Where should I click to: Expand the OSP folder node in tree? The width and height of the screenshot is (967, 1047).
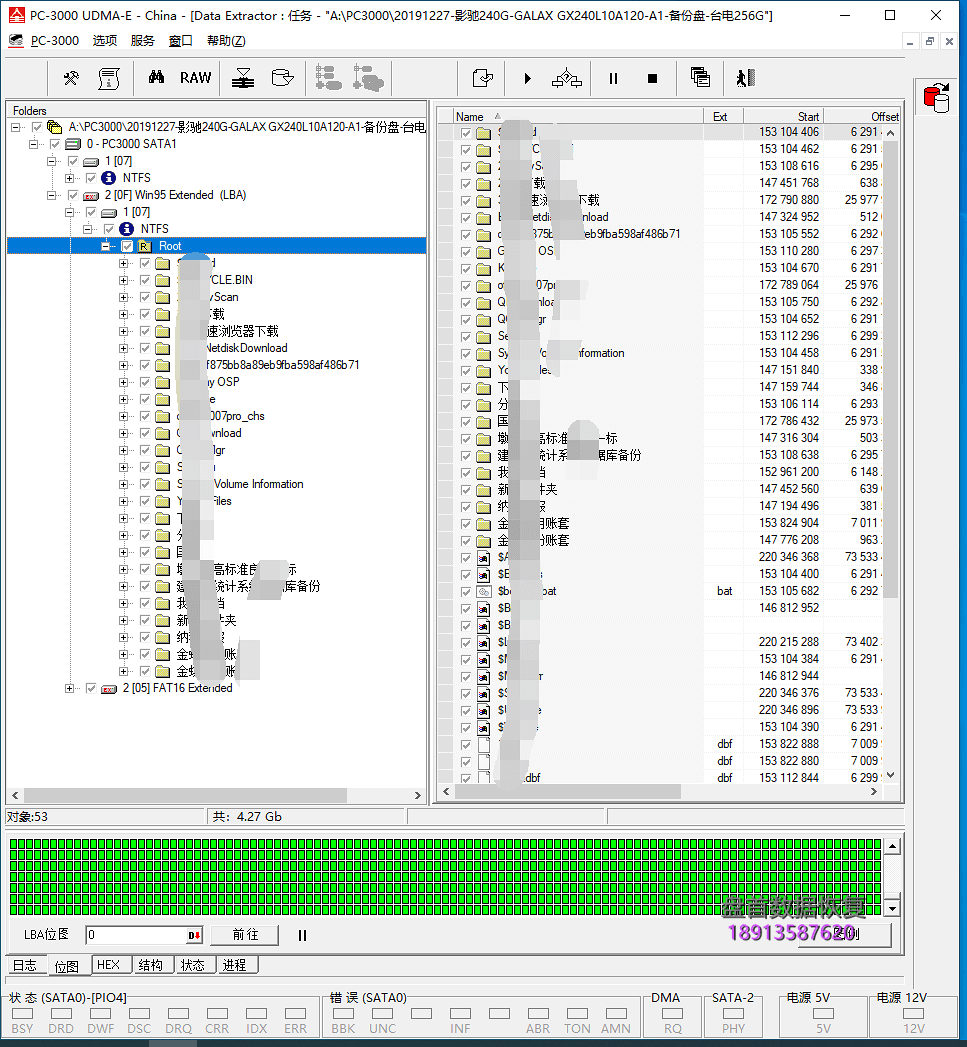[124, 383]
